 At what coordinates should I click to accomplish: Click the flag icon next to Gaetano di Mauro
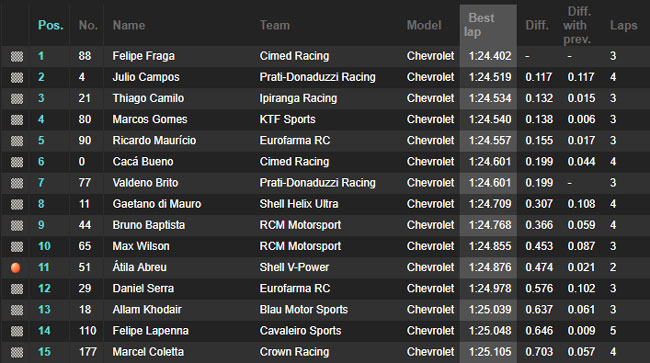point(17,204)
